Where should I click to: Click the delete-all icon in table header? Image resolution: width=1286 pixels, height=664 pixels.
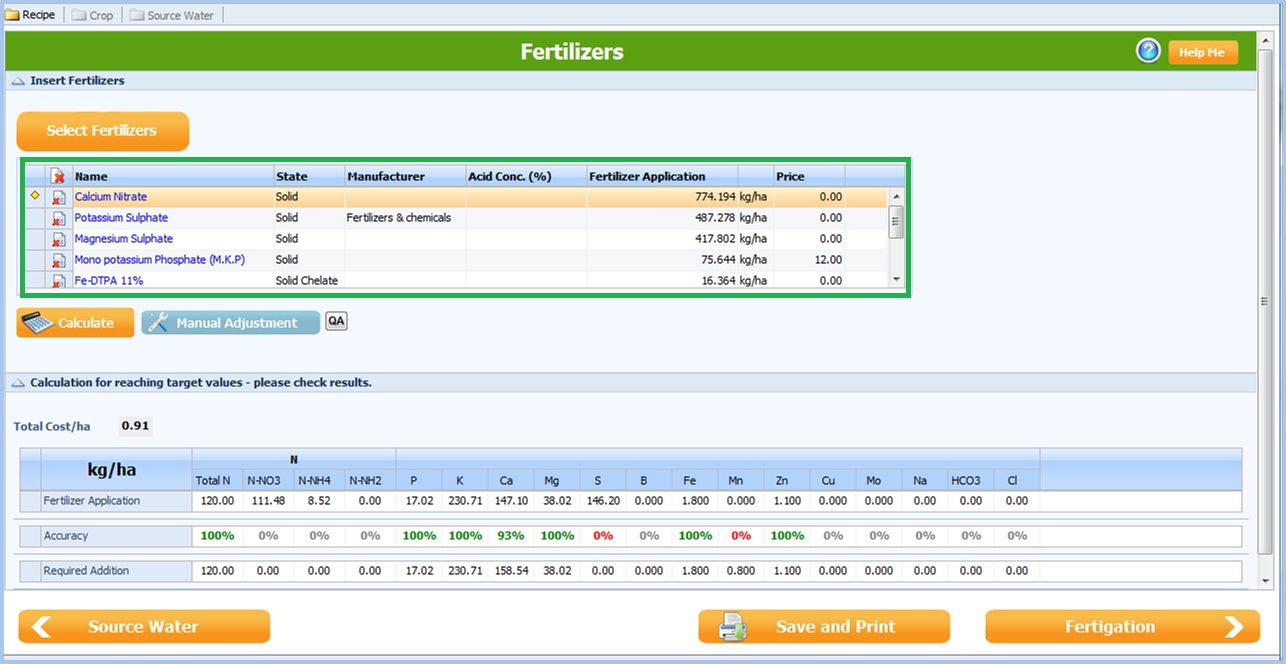[x=59, y=176]
